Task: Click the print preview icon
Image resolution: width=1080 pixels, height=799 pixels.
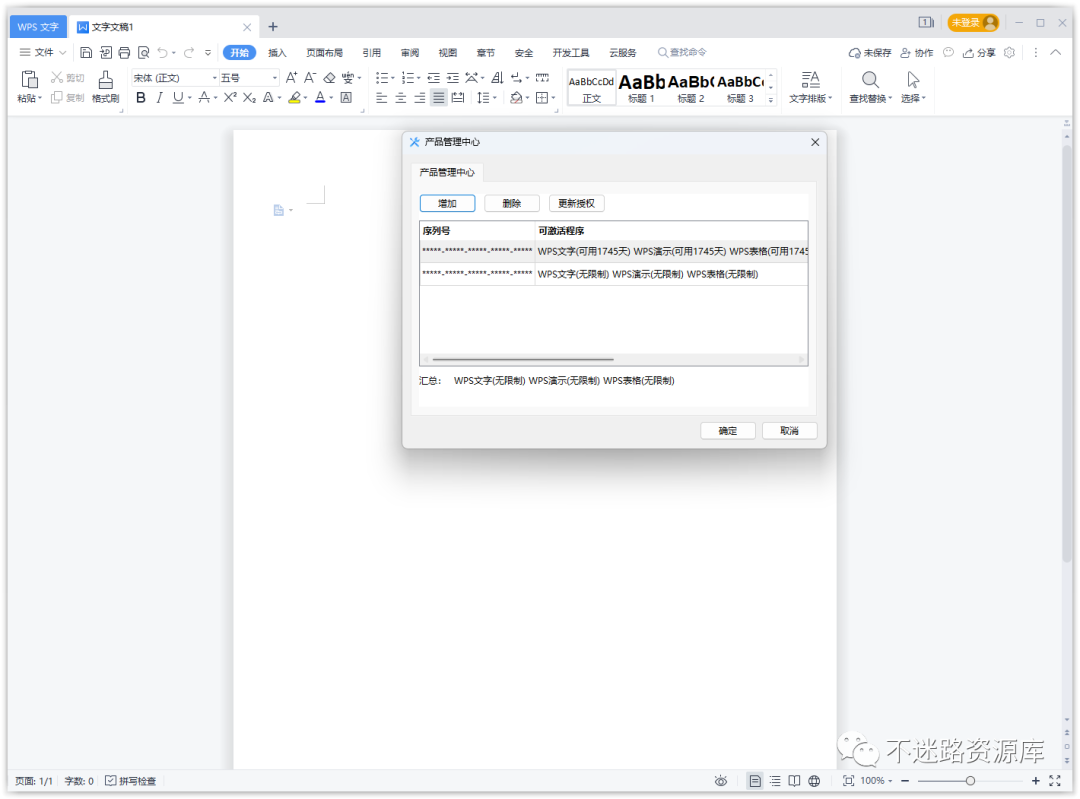Action: click(143, 52)
